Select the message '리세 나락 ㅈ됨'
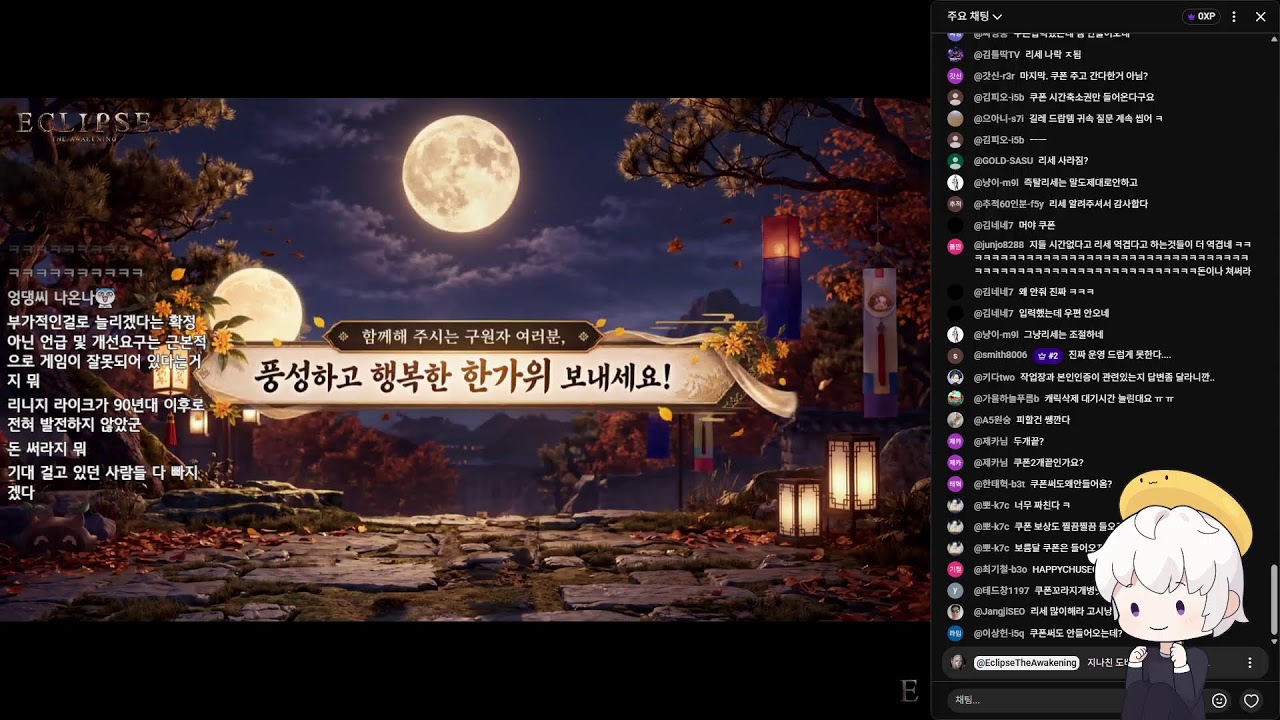This screenshot has width=1280, height=720. click(x=1053, y=55)
